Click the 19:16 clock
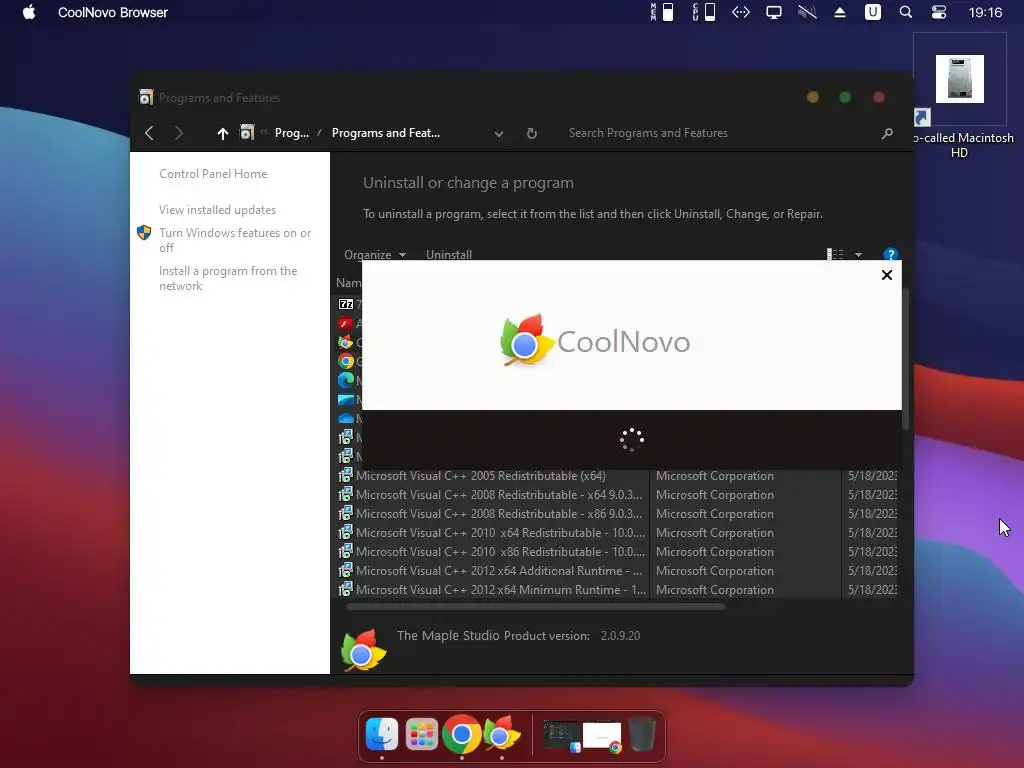Viewport: 1024px width, 768px height. tap(985, 12)
